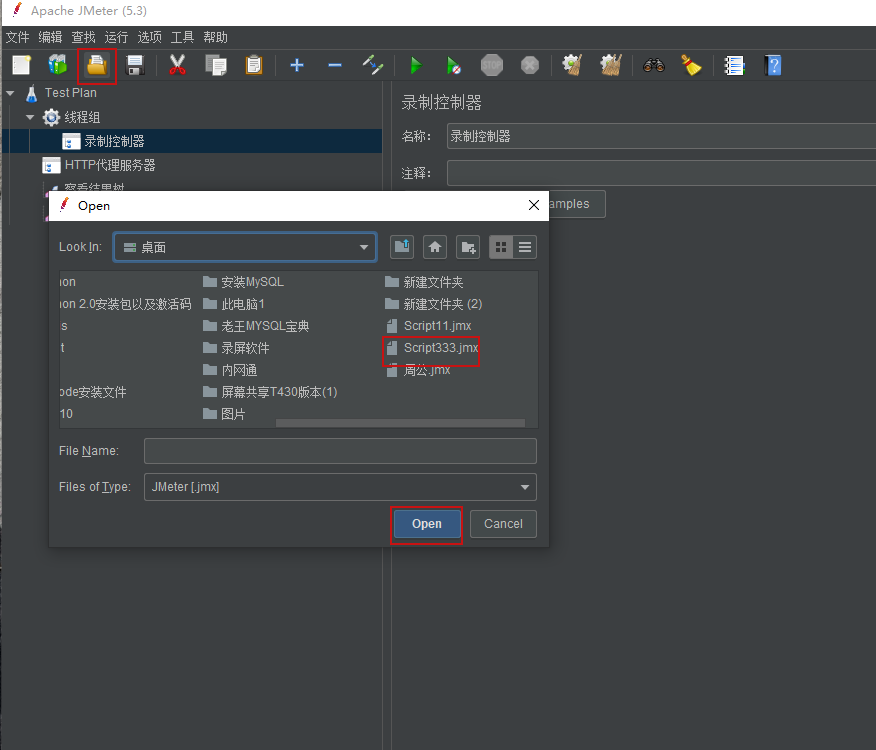Click the horizontal scrollbar in file list
This screenshot has width=876, height=750.
(400, 423)
